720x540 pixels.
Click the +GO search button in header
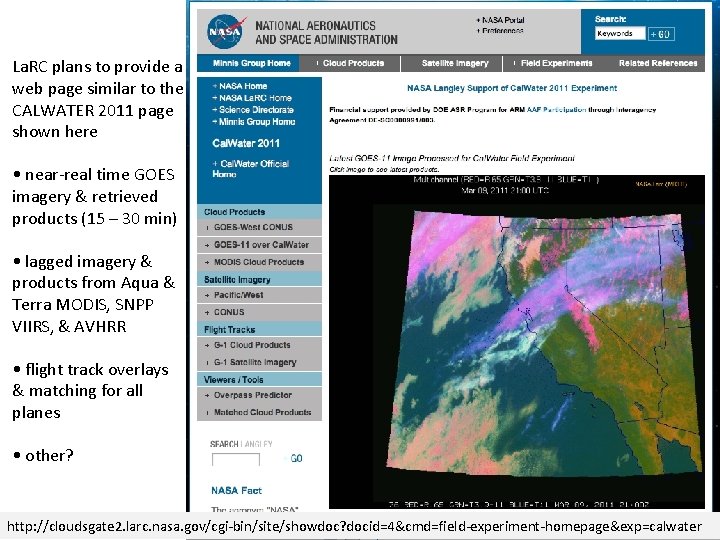661,34
